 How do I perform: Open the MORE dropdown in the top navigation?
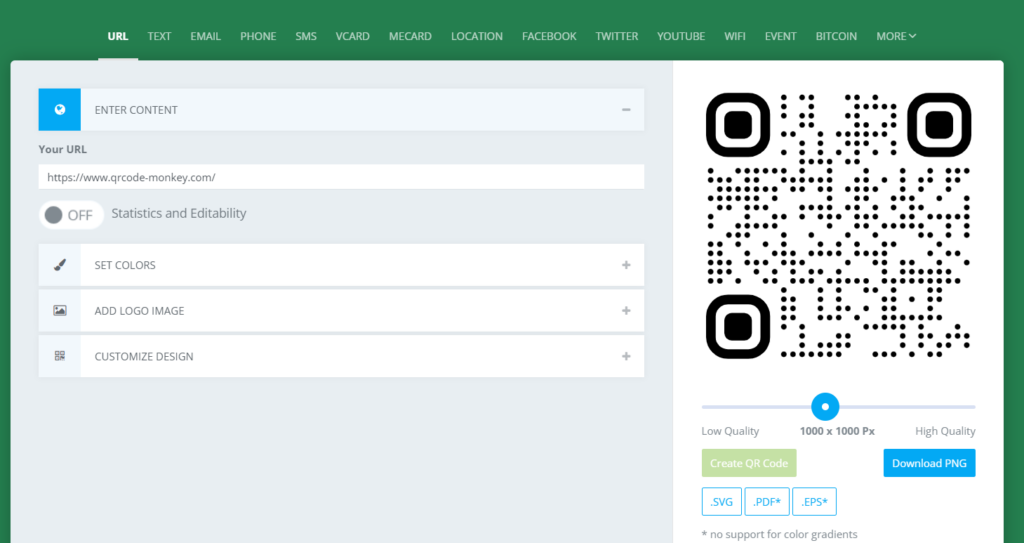point(896,36)
